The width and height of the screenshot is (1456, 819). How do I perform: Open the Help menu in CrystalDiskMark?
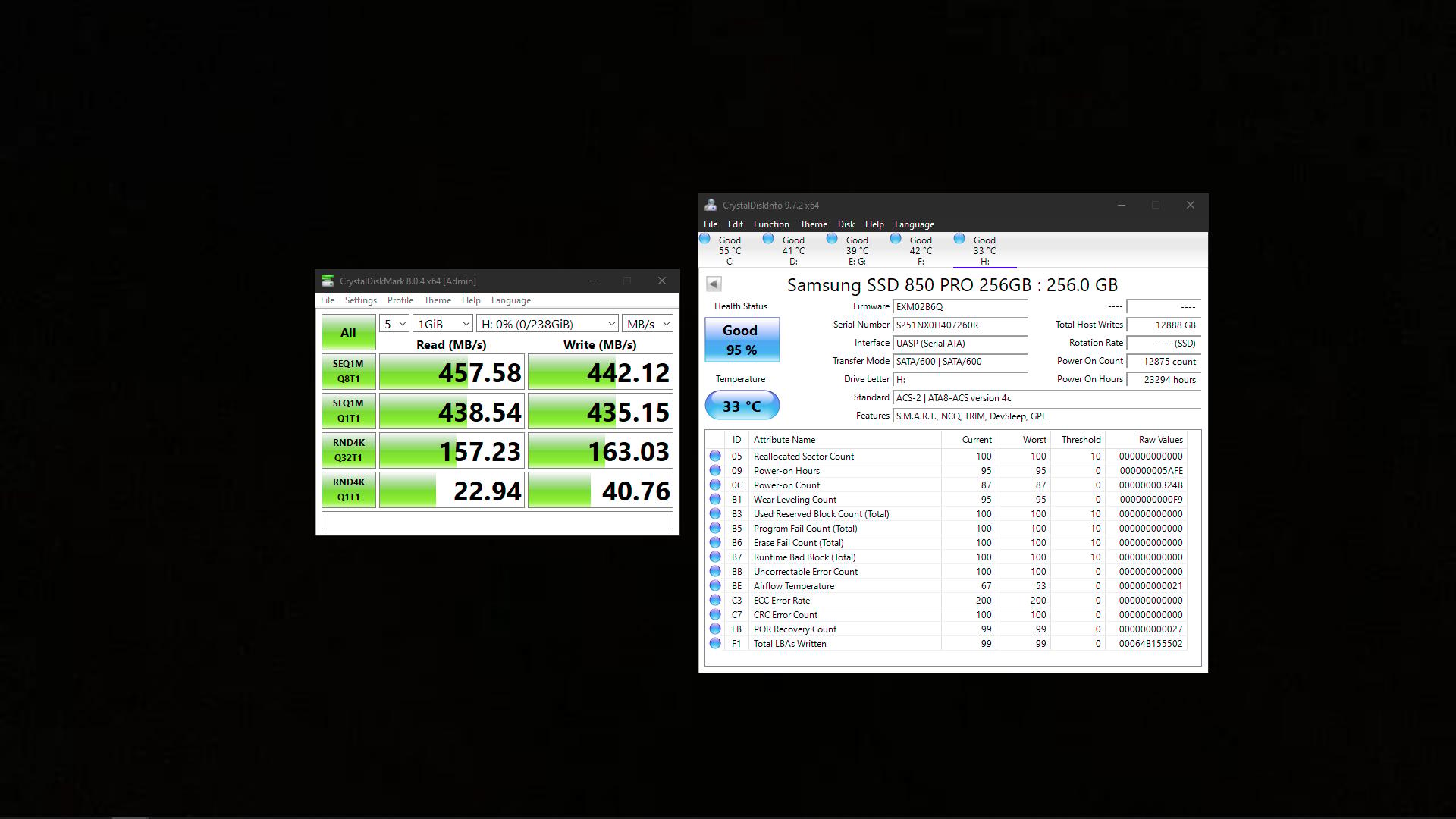click(471, 300)
